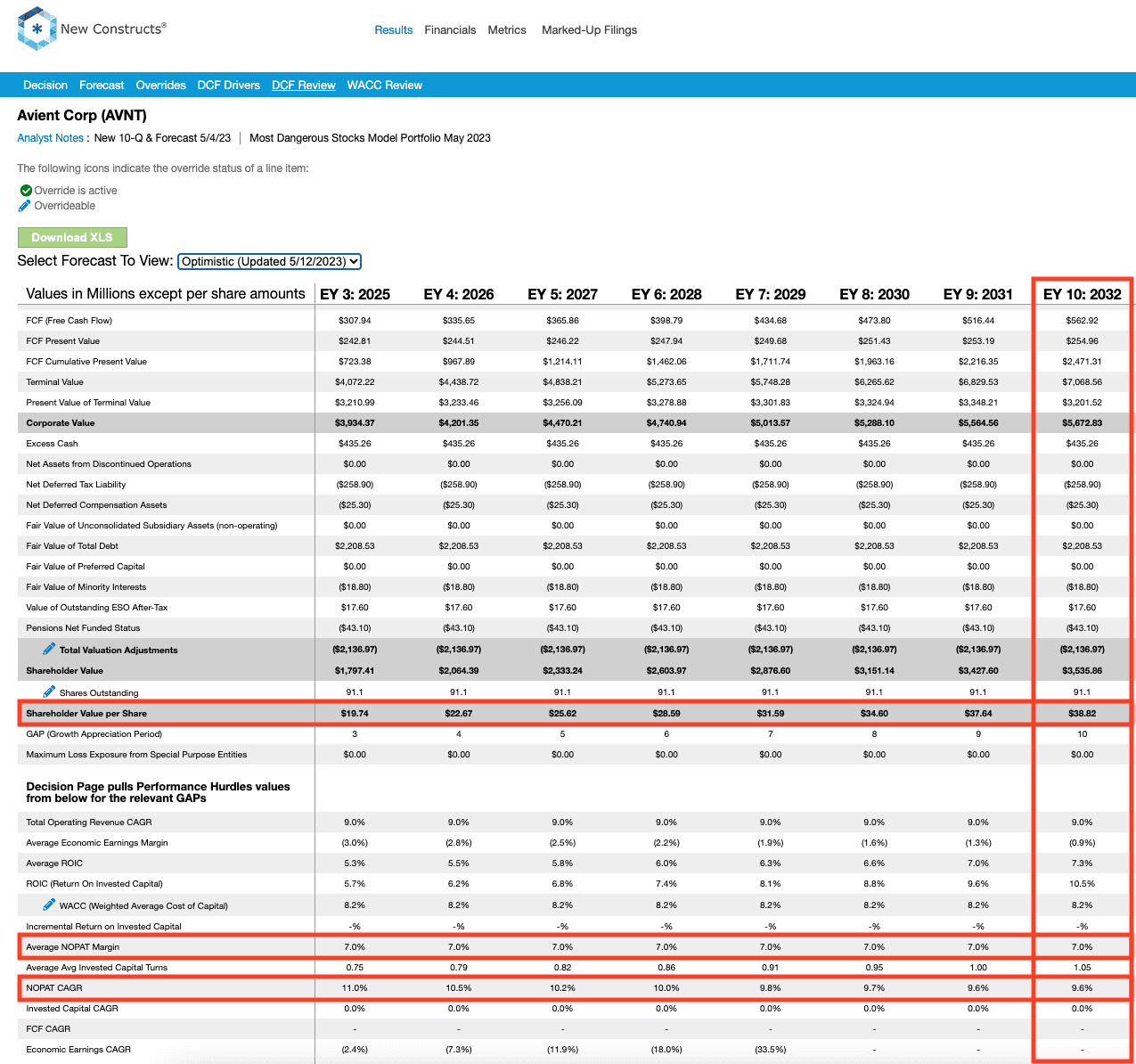Open the Marked-Up Filings menu
This screenshot has height=1064, width=1136.
pyautogui.click(x=589, y=30)
